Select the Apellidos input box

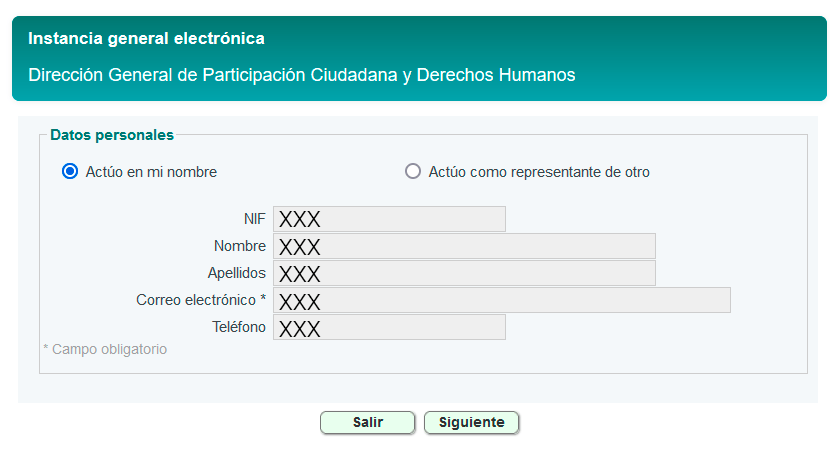tap(464, 273)
